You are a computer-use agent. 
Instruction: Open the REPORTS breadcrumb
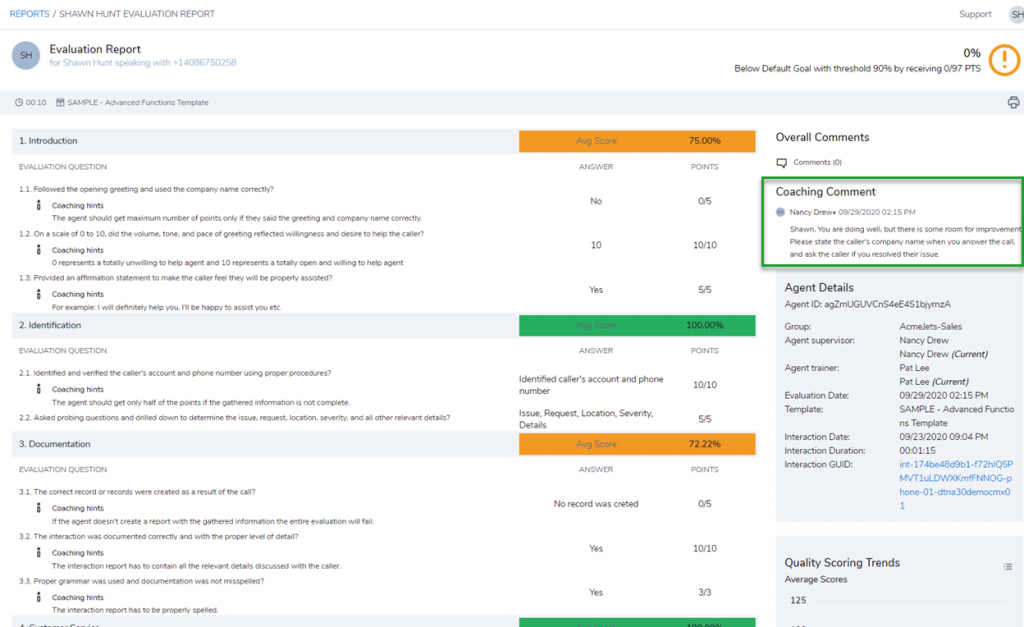pyautogui.click(x=27, y=14)
